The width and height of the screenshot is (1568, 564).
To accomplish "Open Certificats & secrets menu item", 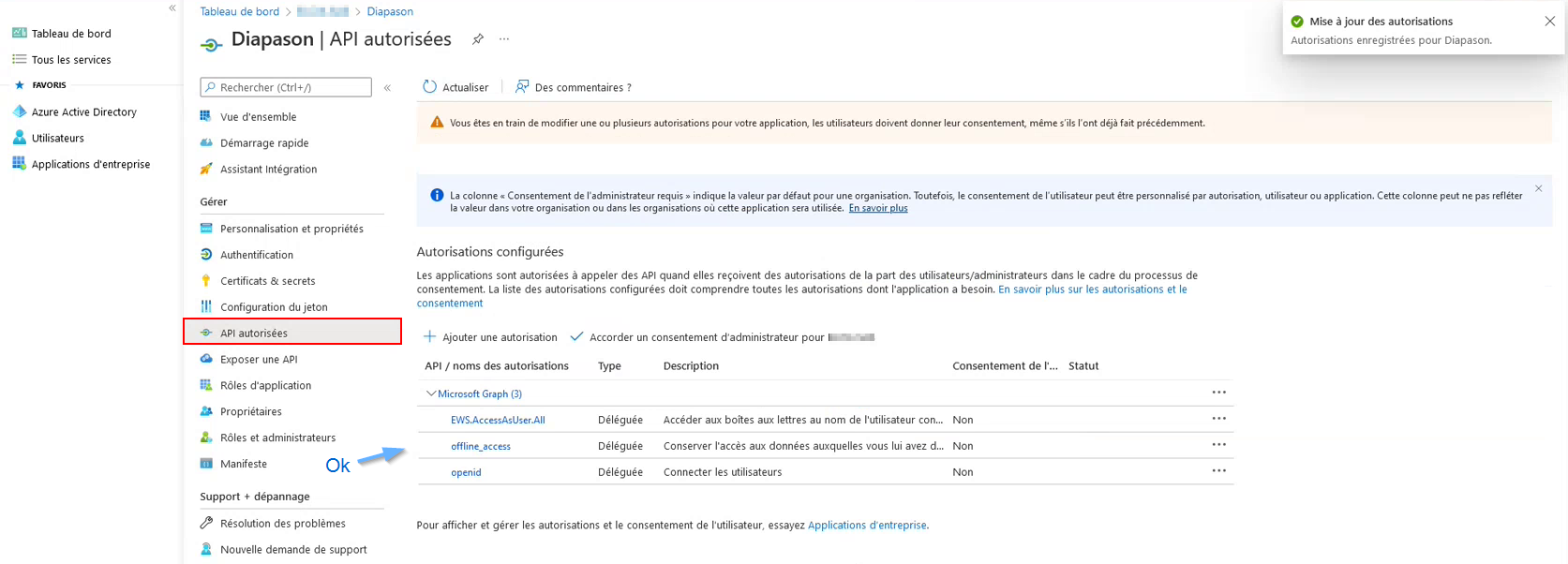I will coord(267,281).
